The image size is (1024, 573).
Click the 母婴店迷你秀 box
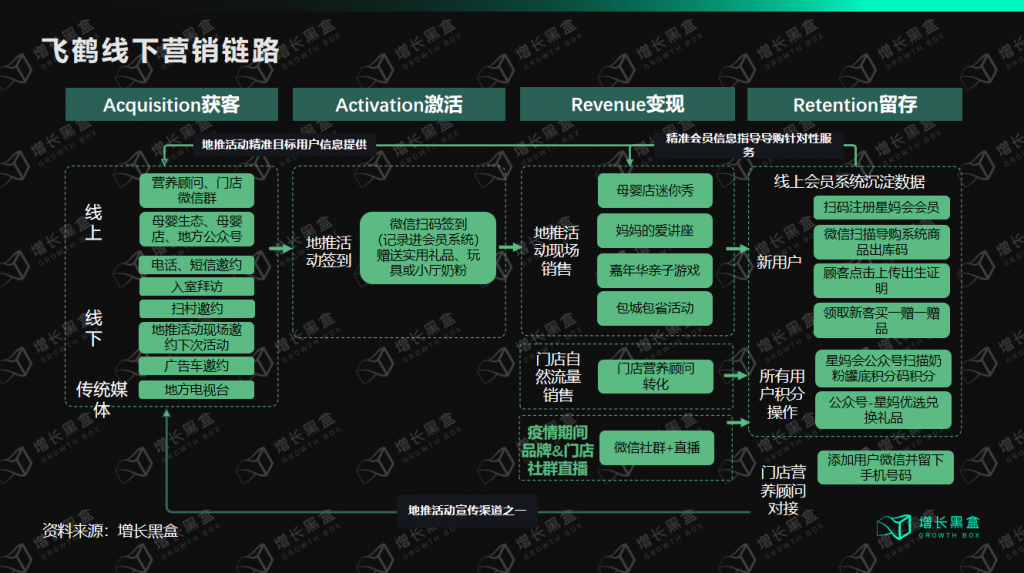[x=655, y=190]
